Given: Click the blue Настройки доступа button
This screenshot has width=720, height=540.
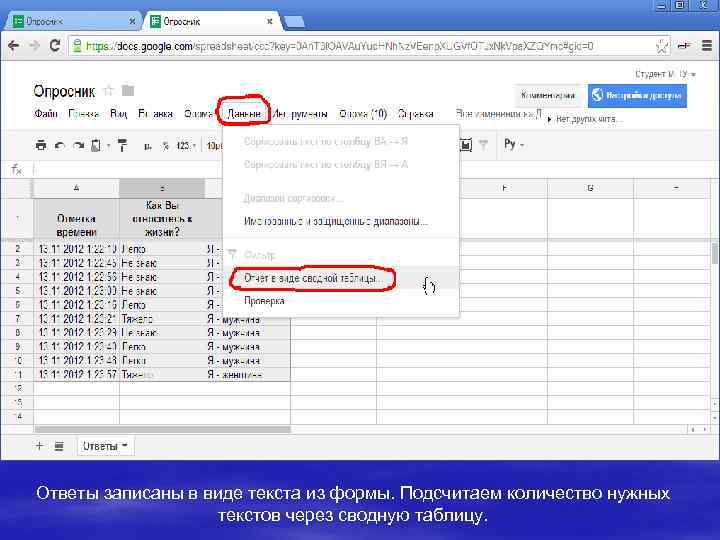Looking at the screenshot, I should pyautogui.click(x=637, y=96).
